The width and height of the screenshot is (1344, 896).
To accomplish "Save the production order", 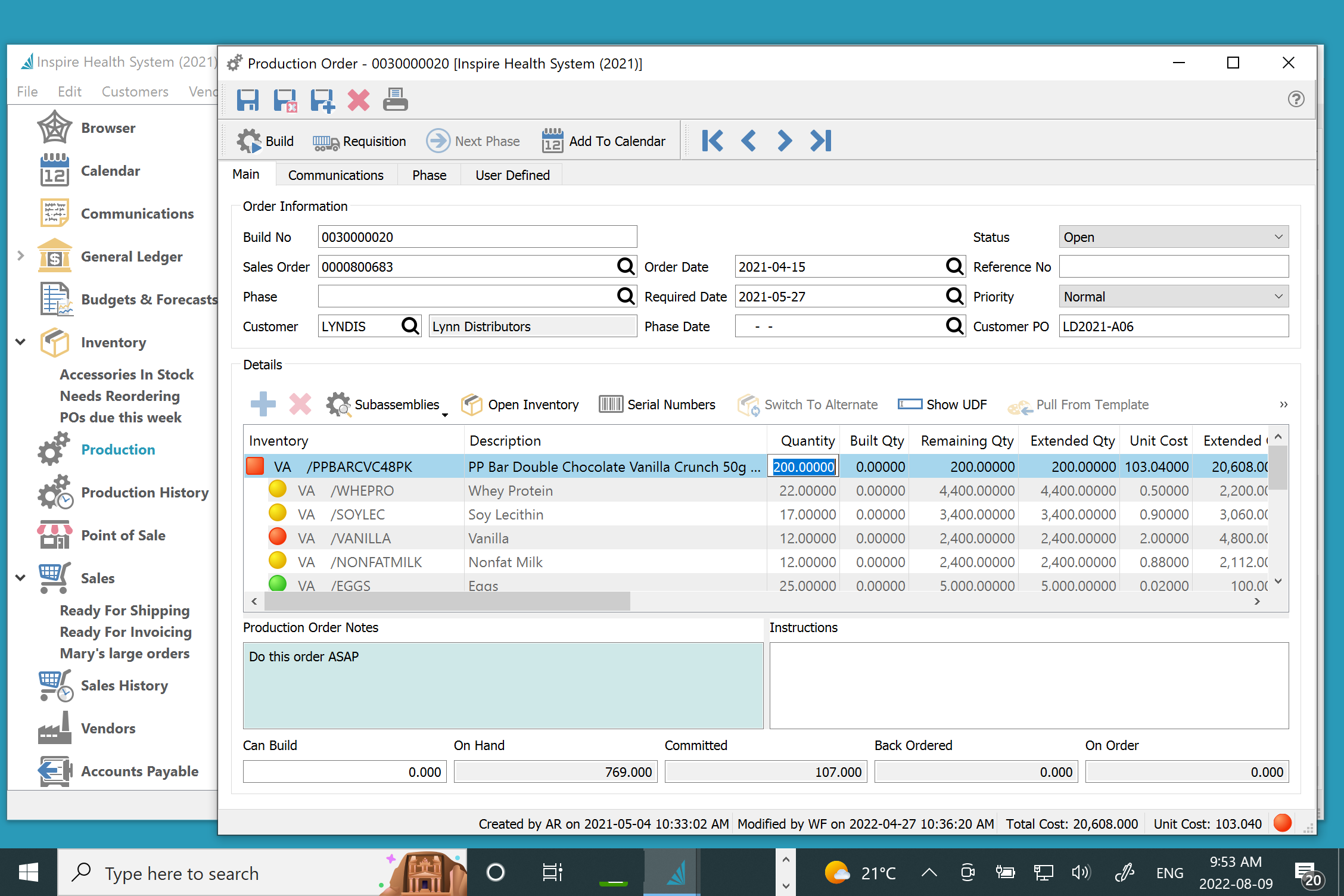I will 248,100.
